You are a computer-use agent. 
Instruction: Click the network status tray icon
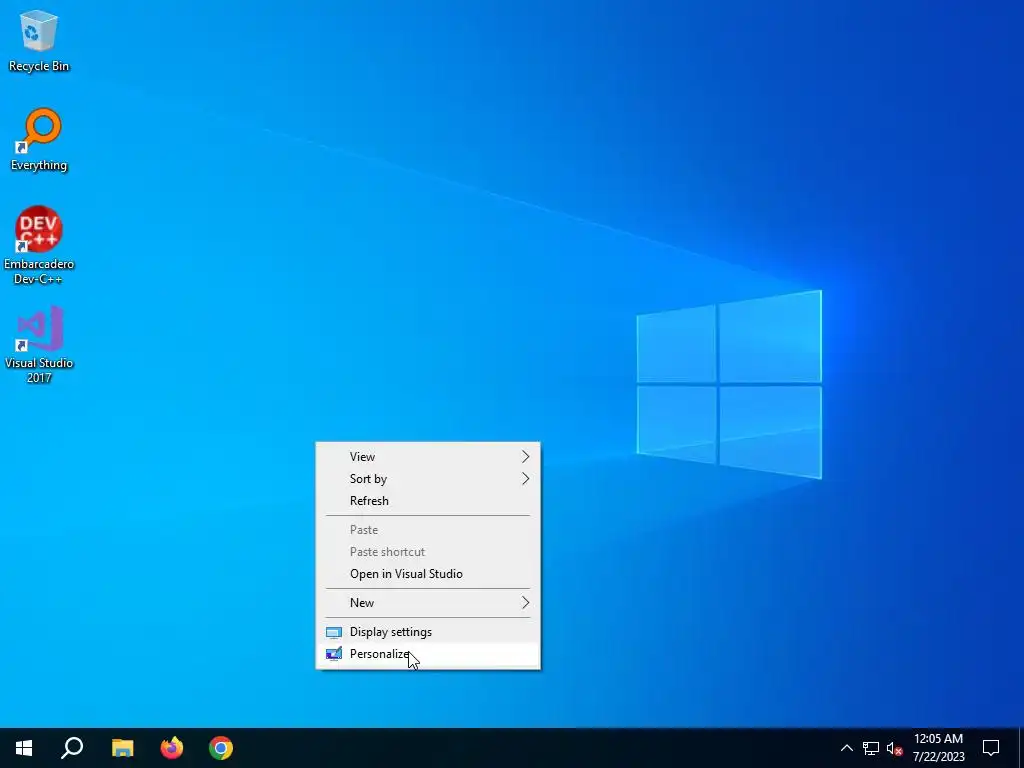point(871,748)
